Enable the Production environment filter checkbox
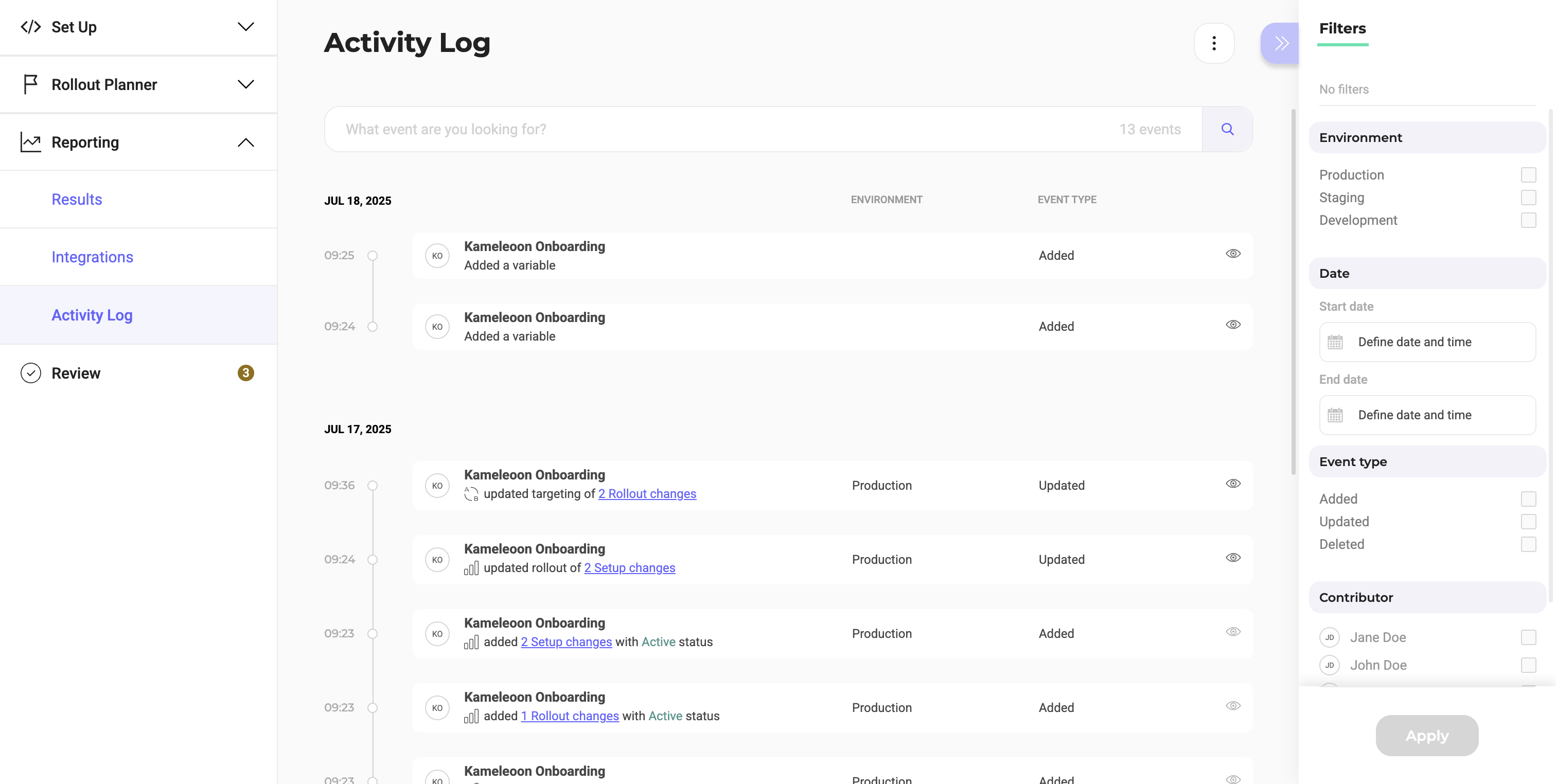Viewport: 1556px width, 784px height. [1528, 175]
